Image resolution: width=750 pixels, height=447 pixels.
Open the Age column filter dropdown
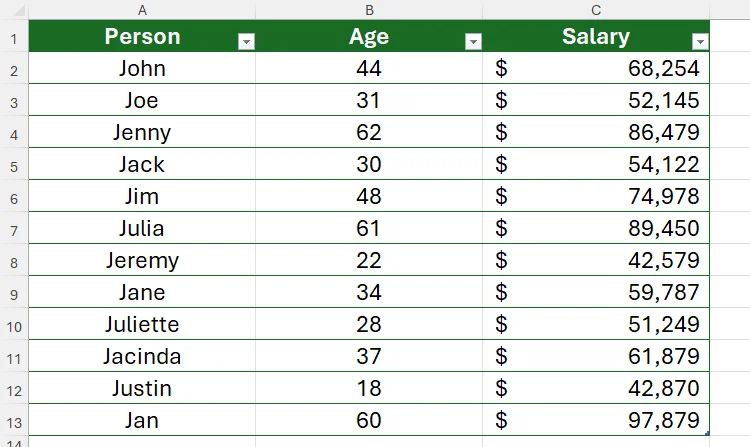pos(473,41)
